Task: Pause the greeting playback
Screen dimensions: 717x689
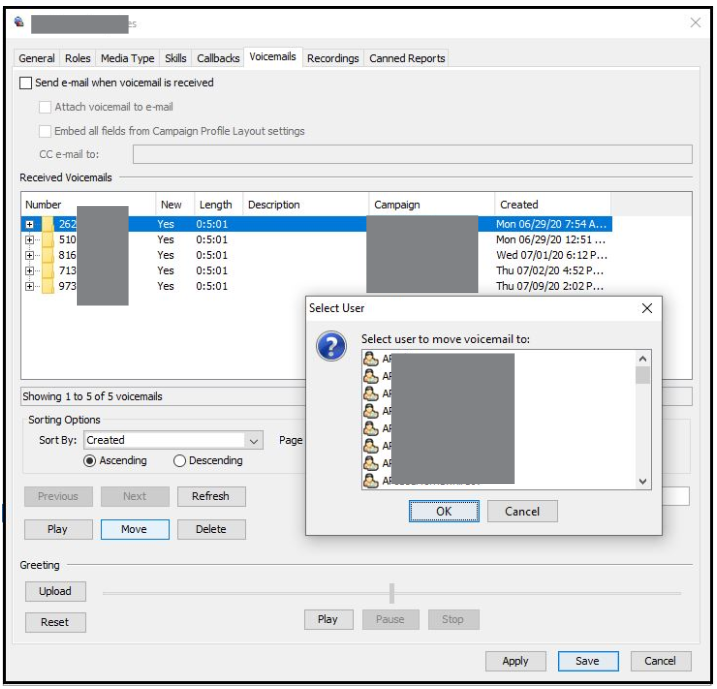Action: 390,620
